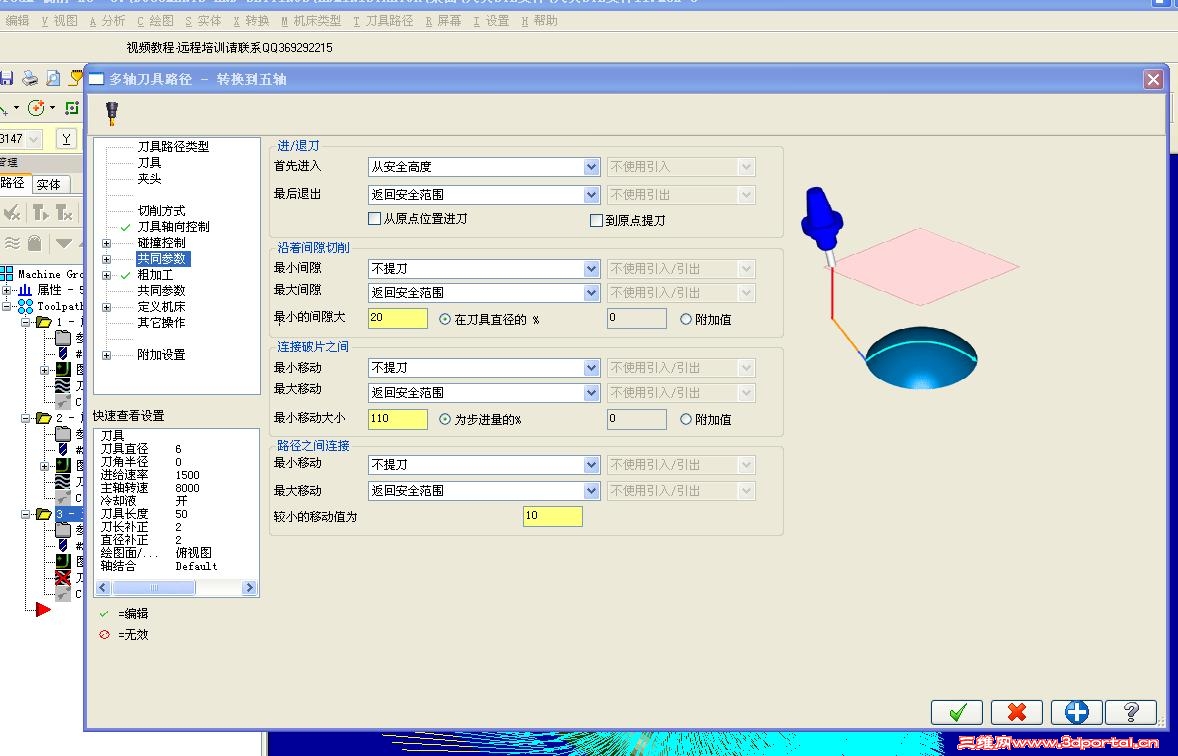The image size is (1178, 756).
Task: Click 最小的间隙大 field containing 20
Action: [x=397, y=318]
